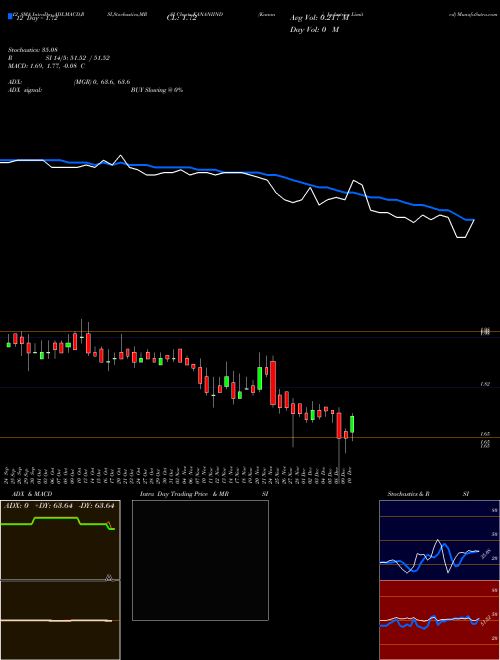Click the blue 12 Day SMA legend square
Screen dimensions: 500x660
tap(10, 16)
